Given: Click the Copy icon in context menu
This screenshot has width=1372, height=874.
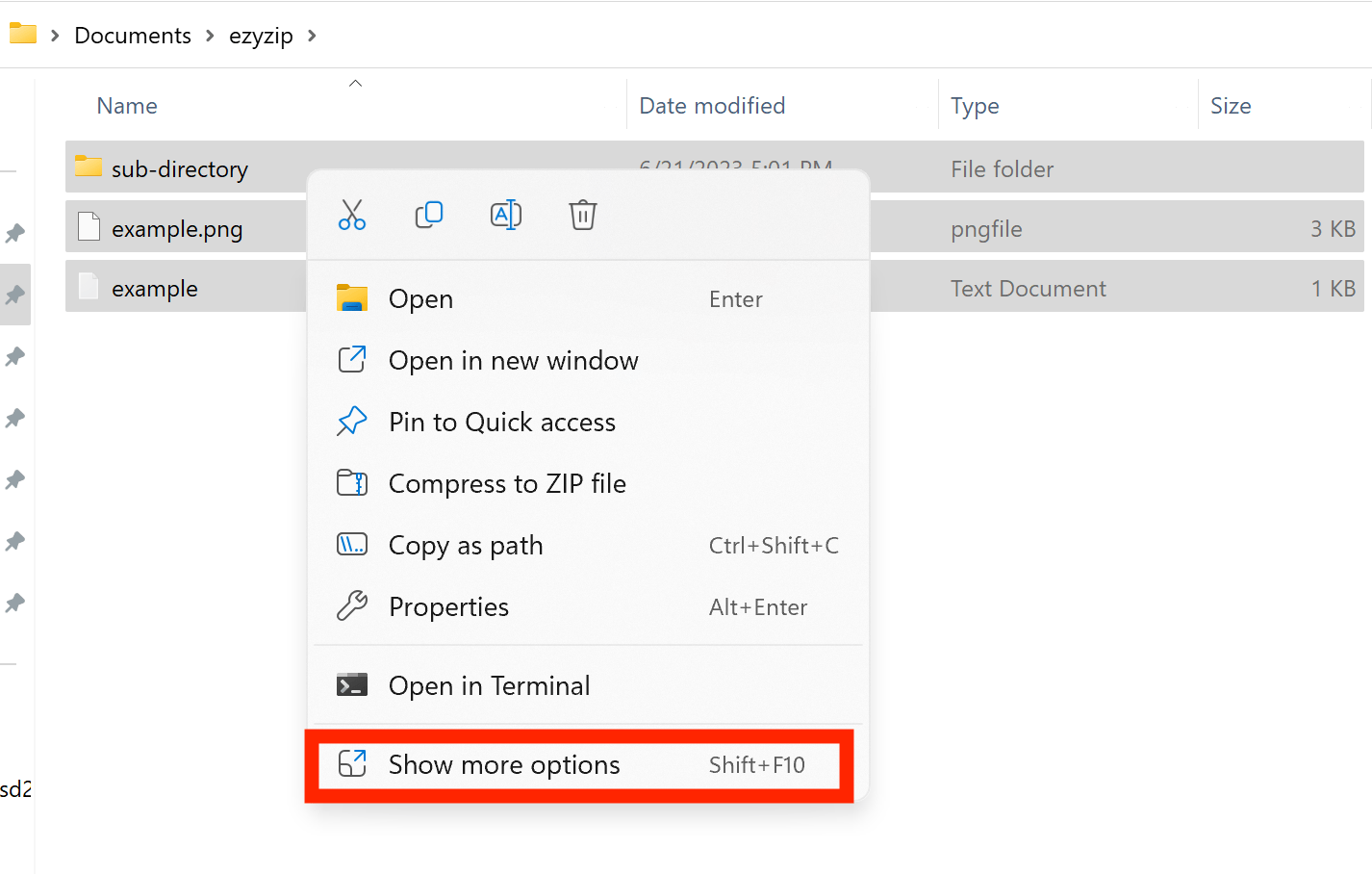Looking at the screenshot, I should (x=429, y=215).
